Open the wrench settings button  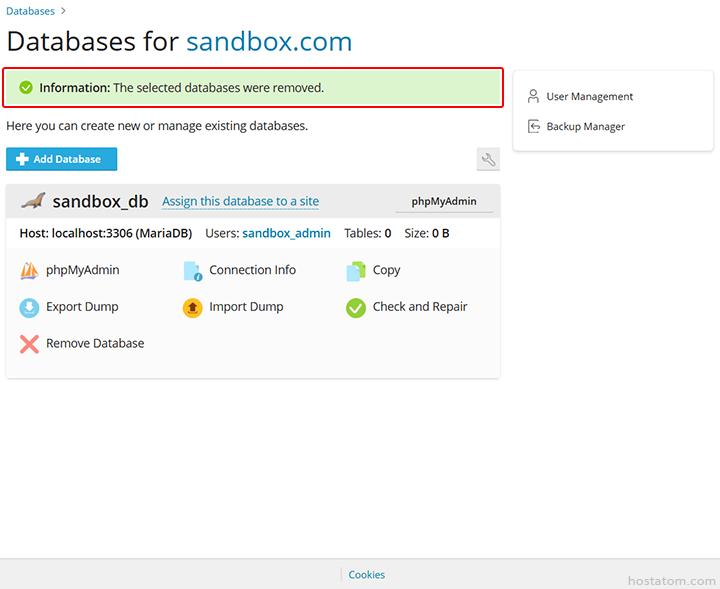(x=488, y=159)
